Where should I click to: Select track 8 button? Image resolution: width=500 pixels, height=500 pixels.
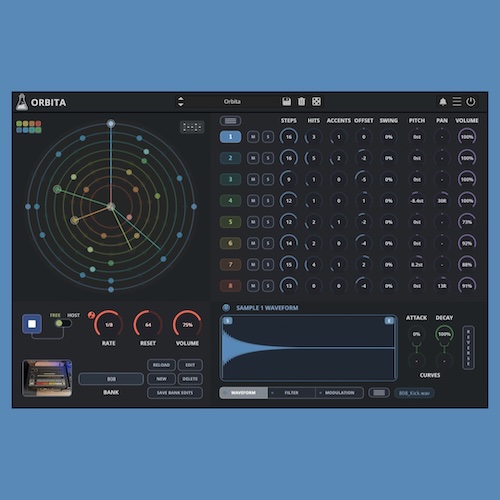coord(230,286)
